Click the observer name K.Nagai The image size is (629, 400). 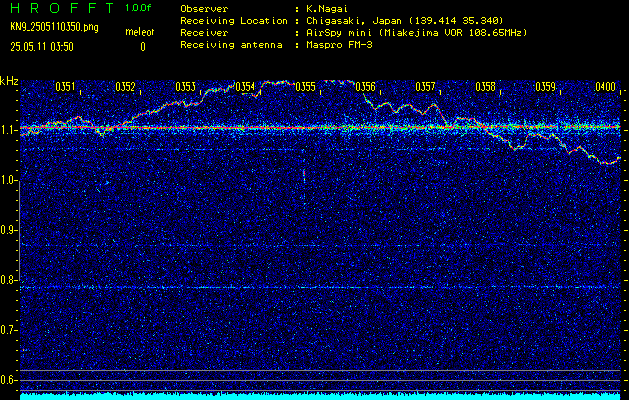tap(327, 8)
